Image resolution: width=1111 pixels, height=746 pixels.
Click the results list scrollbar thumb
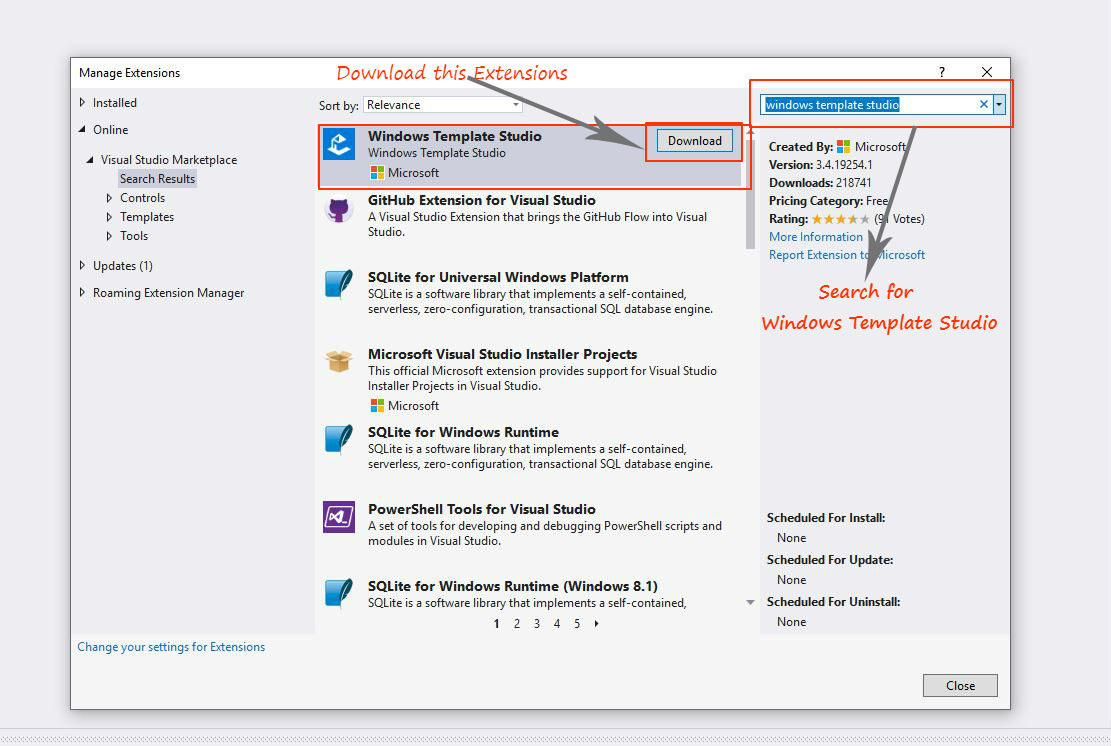click(x=750, y=192)
